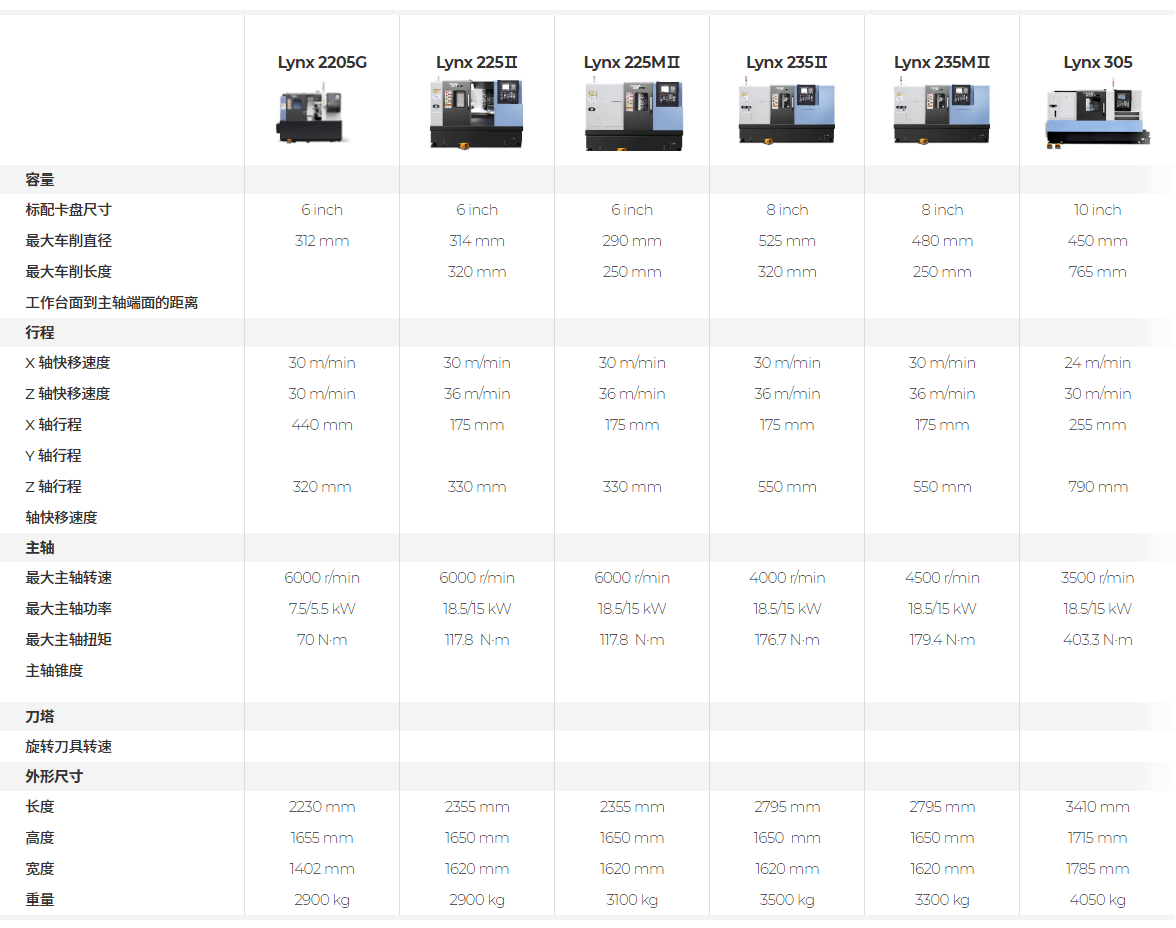Image resolution: width=1176 pixels, height=928 pixels.
Task: Click the 重量 row label
Action: click(40, 899)
